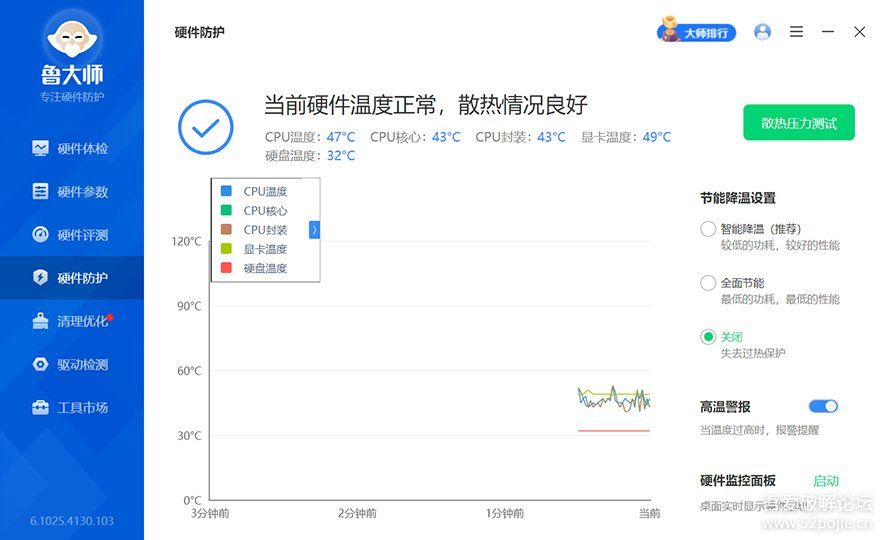Click the 硬件体检 monitor icon in sidebar

(x=40, y=148)
